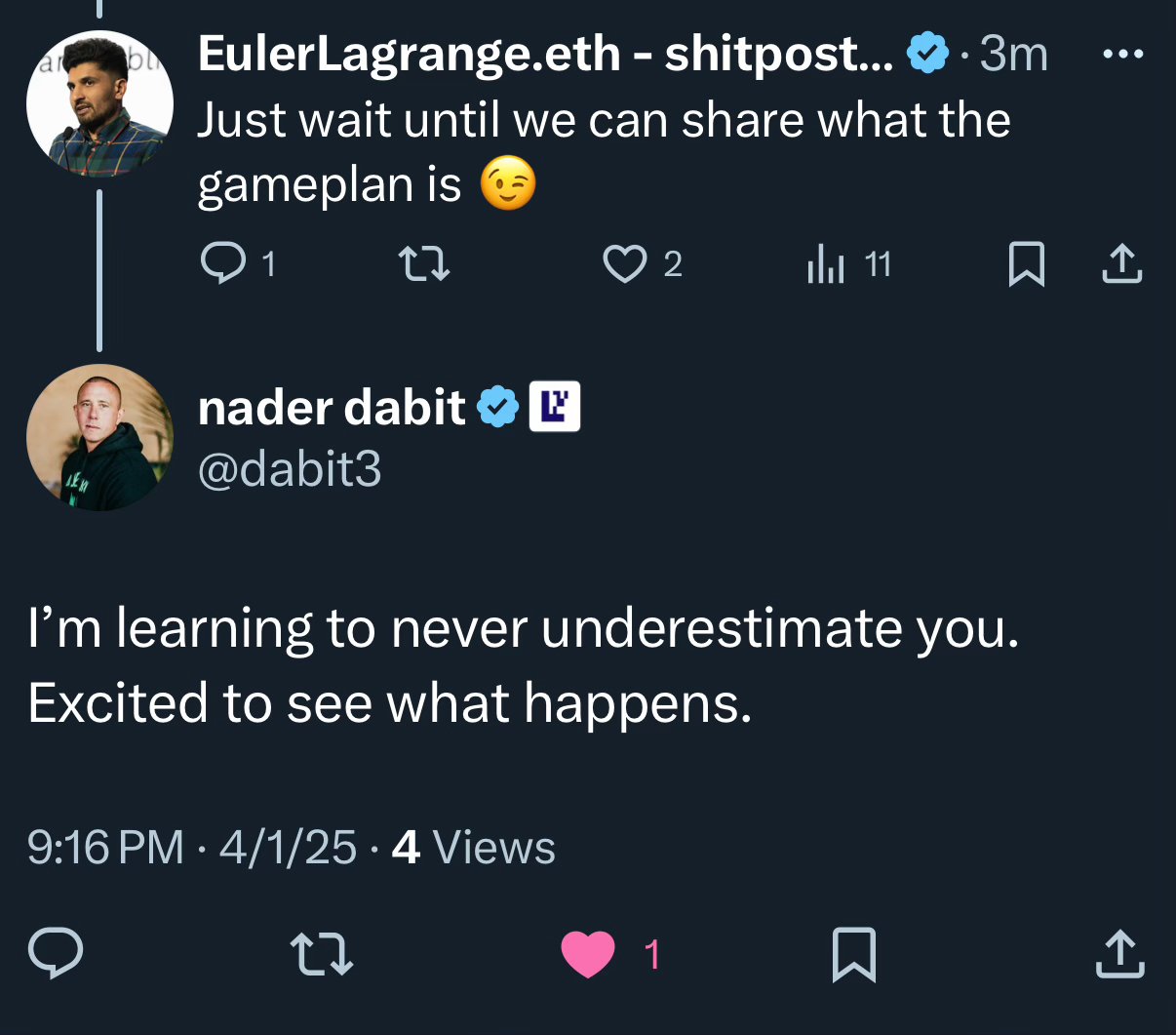Unlike nader dabit's reply
The height and width of the screenshot is (1035, 1176).
pos(589,954)
